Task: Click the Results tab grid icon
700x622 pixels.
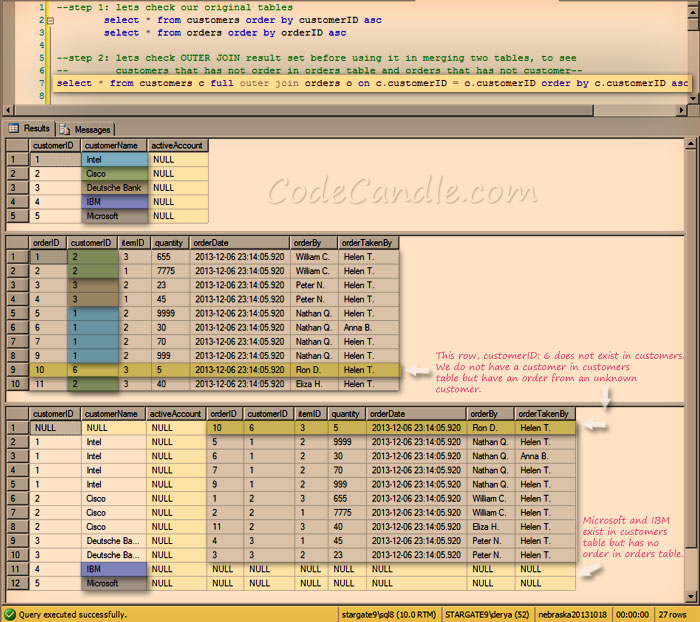Action: coord(14,129)
